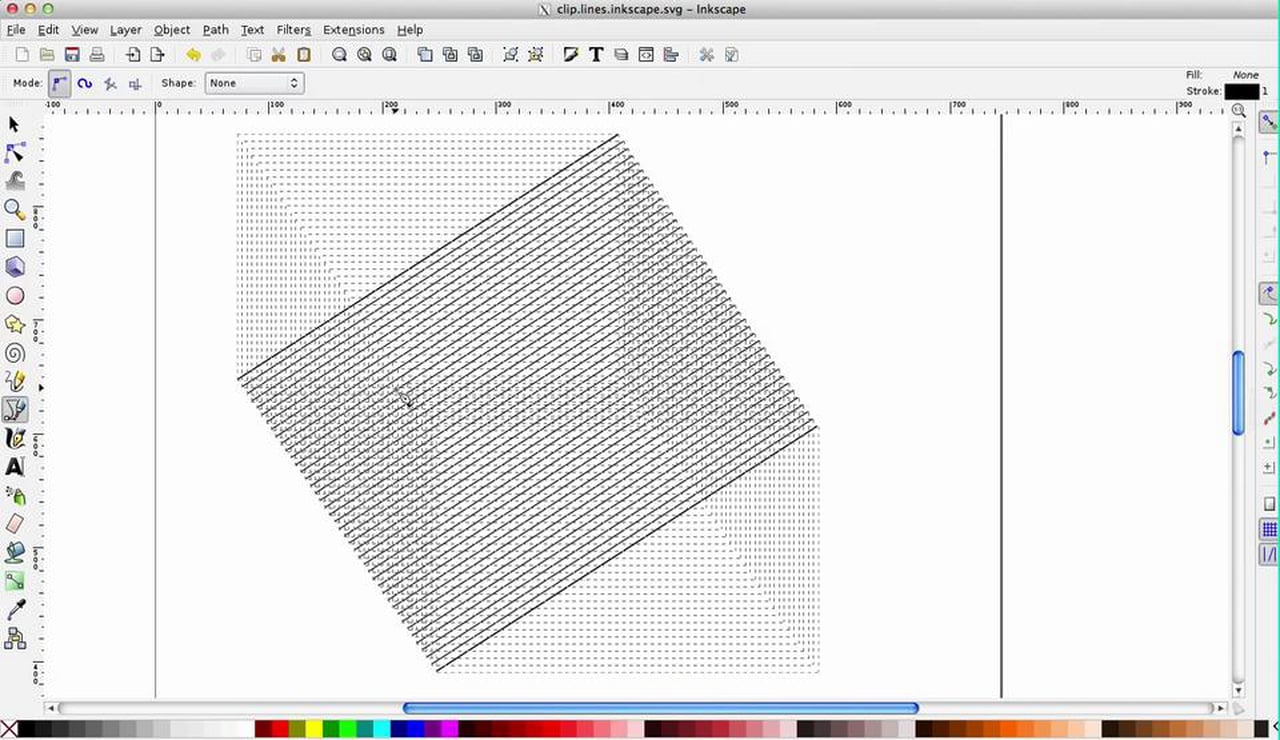Toggle Spiro path mode in the pen options
Screen dimensions: 1280x740
85,83
